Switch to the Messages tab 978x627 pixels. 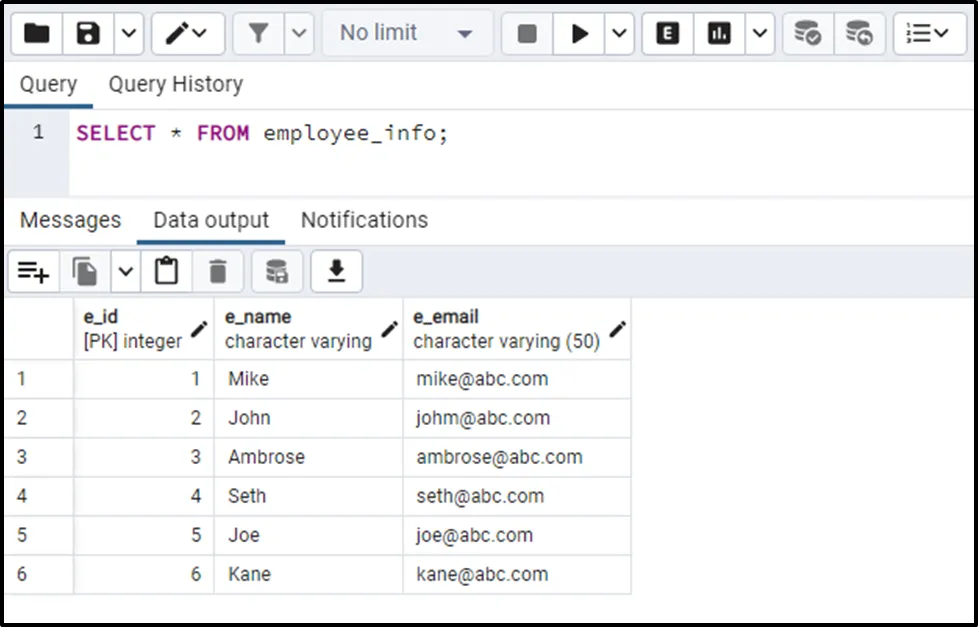pos(70,220)
